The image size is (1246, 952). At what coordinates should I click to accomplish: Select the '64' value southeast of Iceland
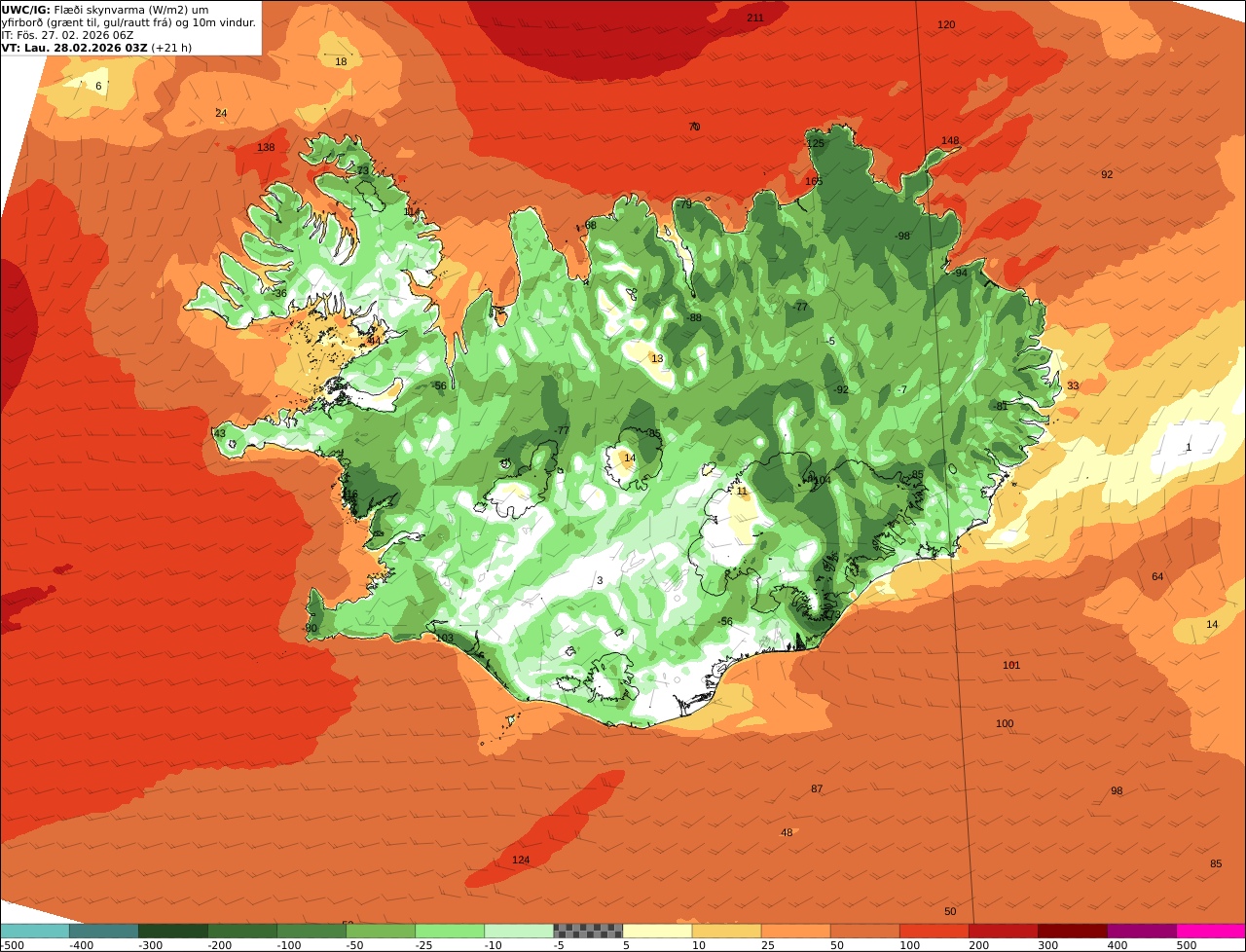click(1157, 576)
